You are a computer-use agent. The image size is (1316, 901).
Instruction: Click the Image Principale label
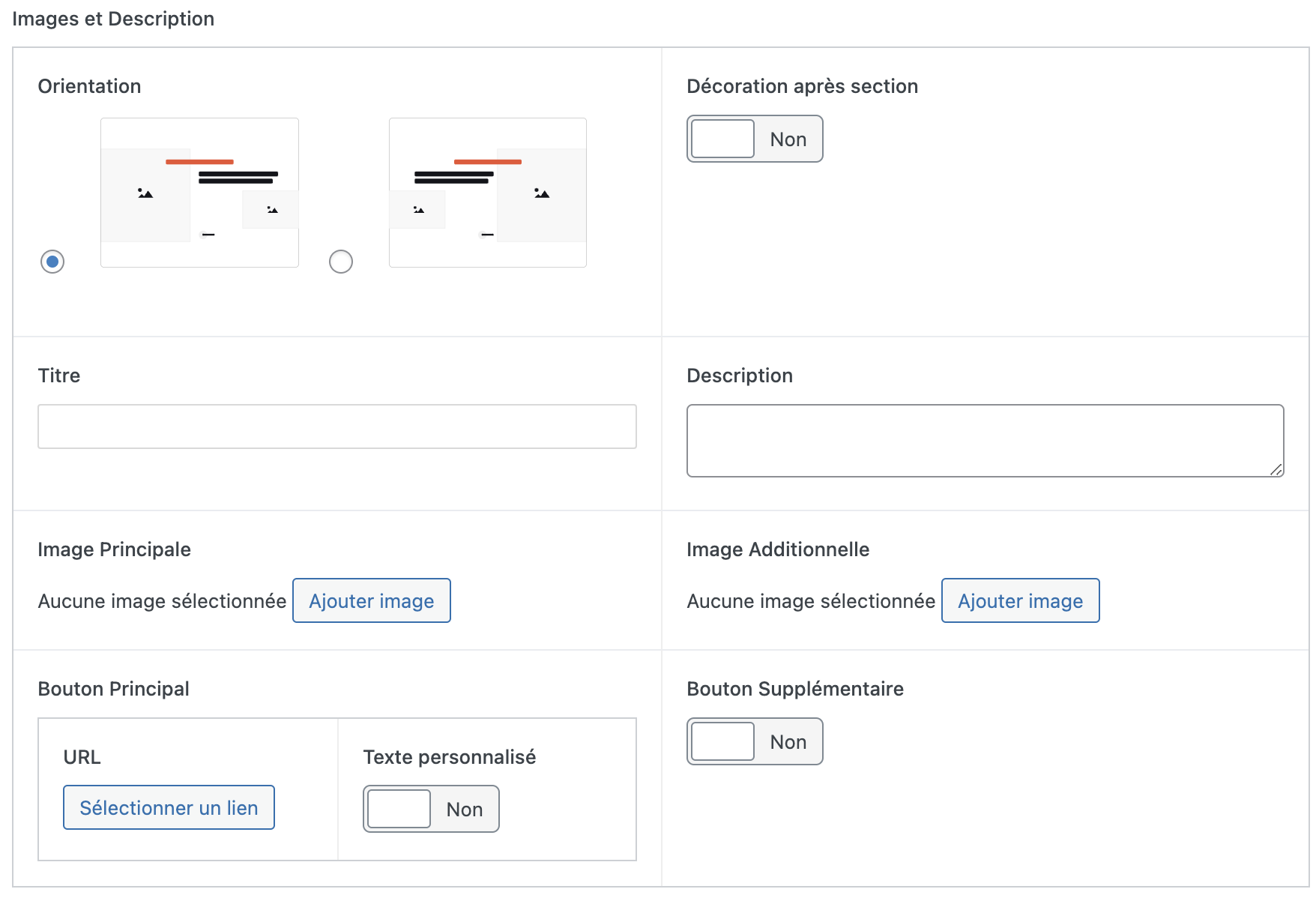114,549
